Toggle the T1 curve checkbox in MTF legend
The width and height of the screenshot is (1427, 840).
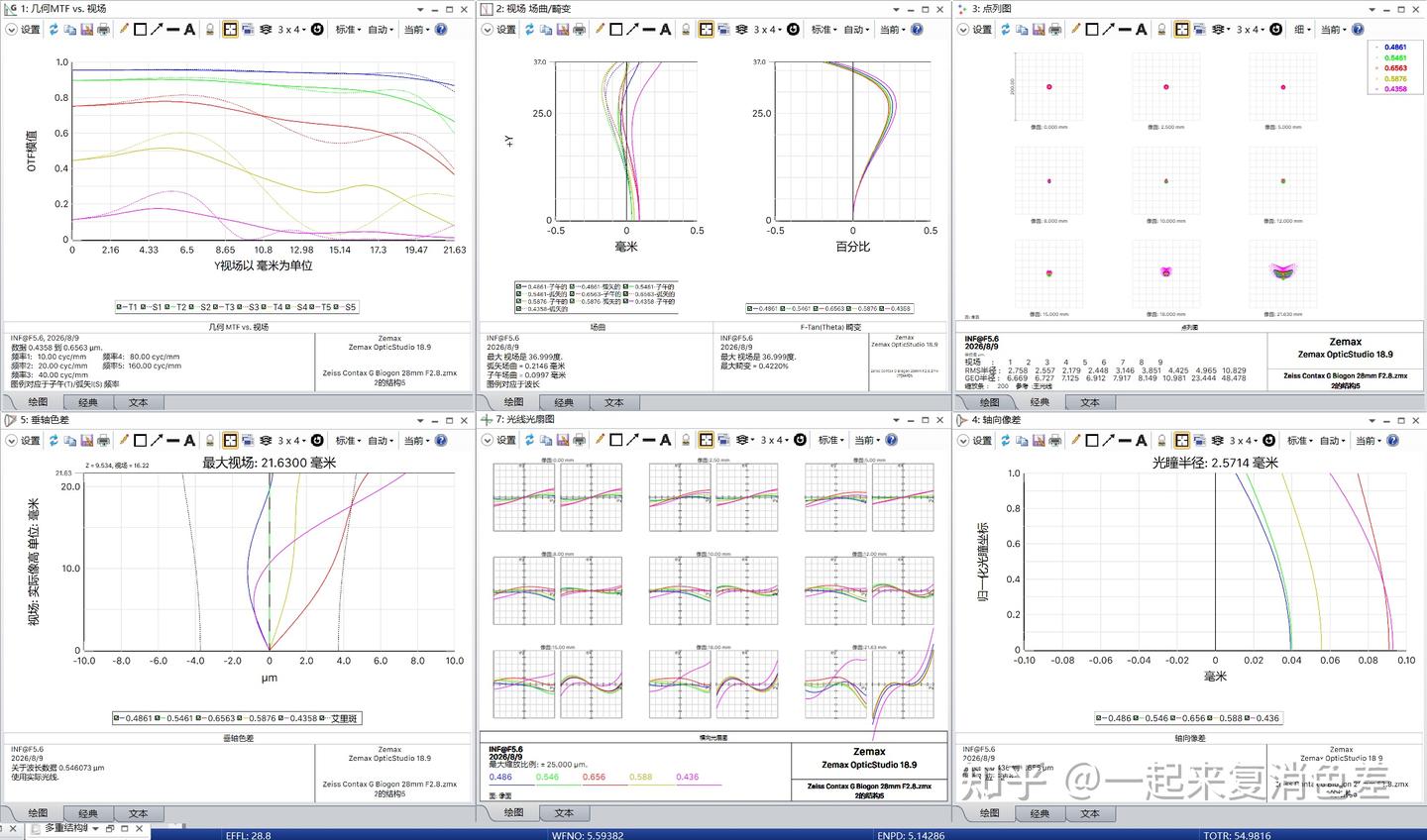click(120, 307)
